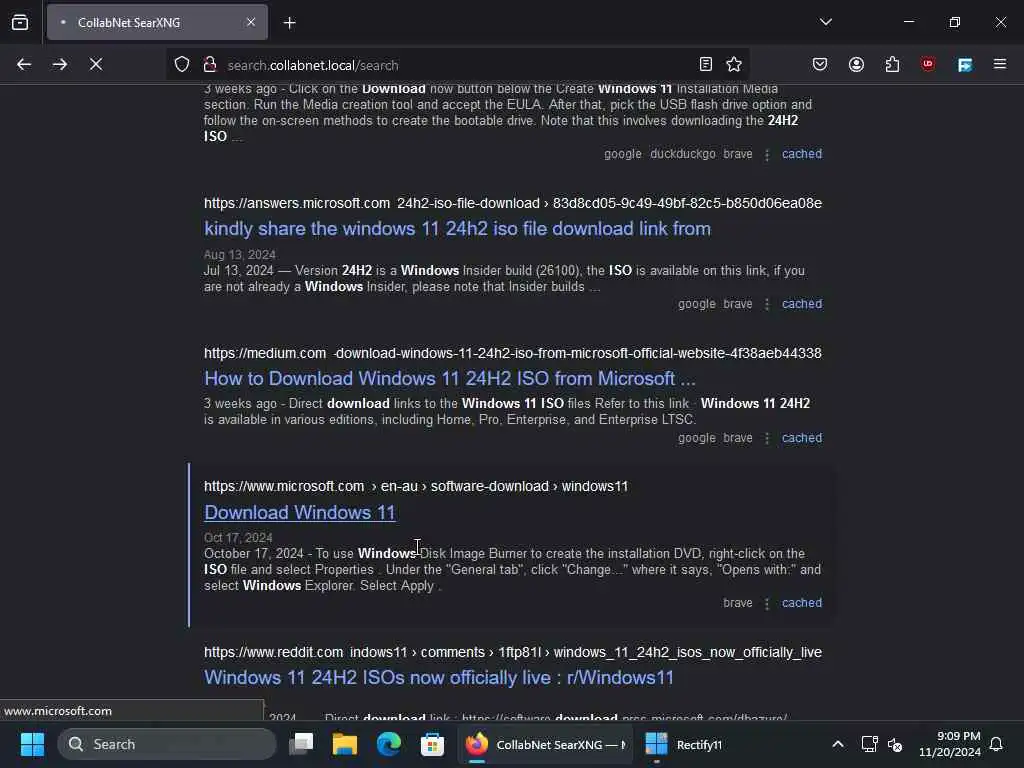Expand options dots for Download Windows 11 result
The width and height of the screenshot is (1024, 768).
[767, 603]
